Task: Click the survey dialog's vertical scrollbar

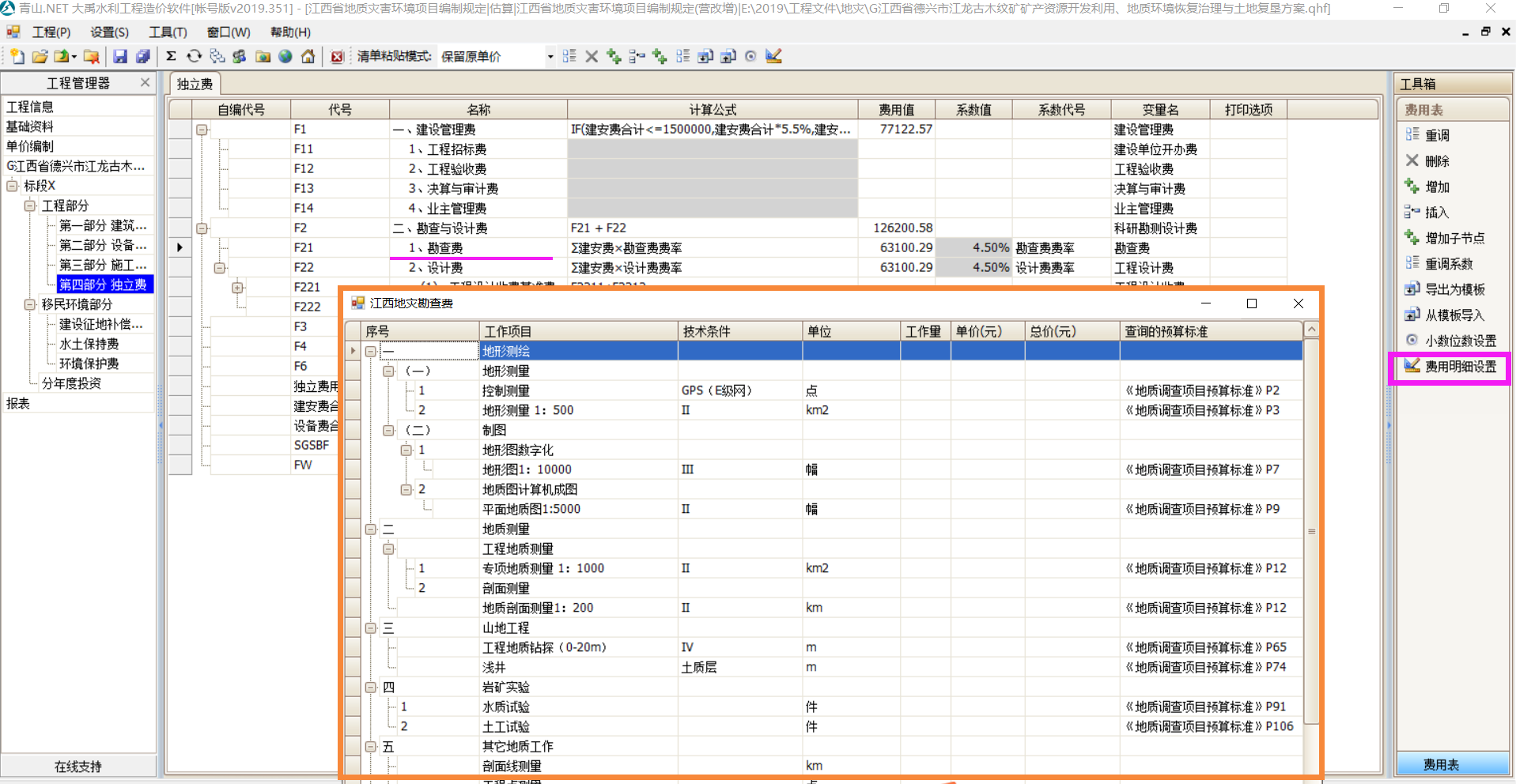Action: click(1311, 531)
